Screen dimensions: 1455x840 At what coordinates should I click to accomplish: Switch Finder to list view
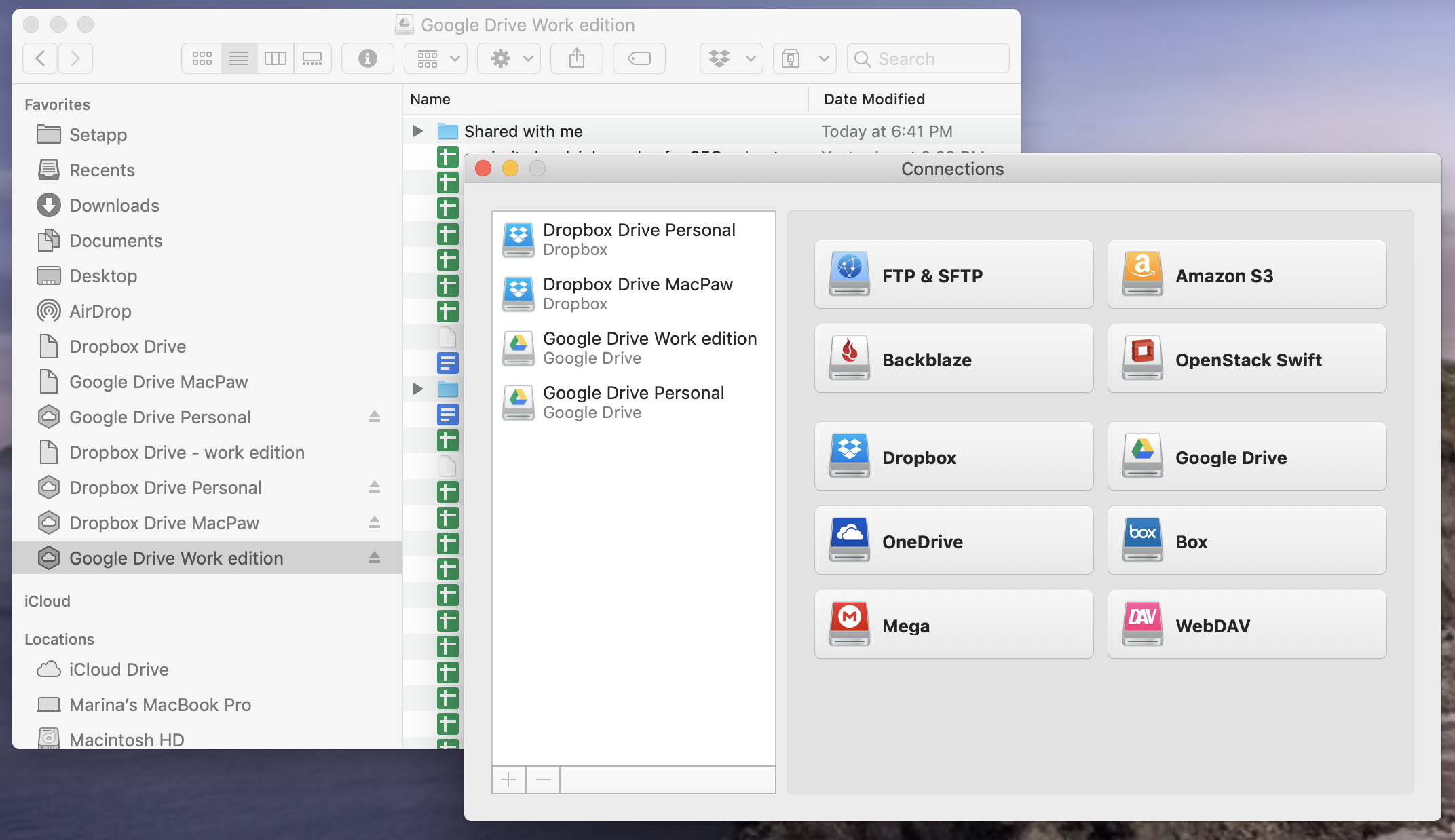tap(239, 58)
